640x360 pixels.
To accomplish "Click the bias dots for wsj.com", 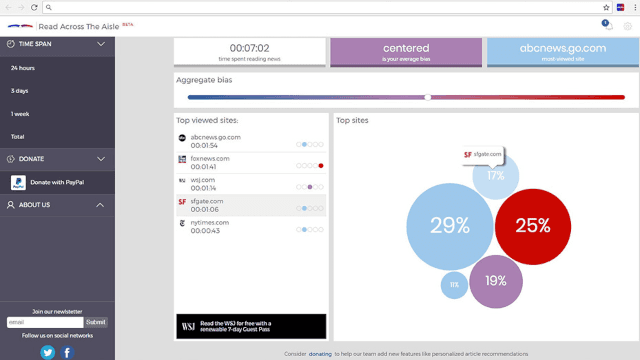I will [310, 187].
